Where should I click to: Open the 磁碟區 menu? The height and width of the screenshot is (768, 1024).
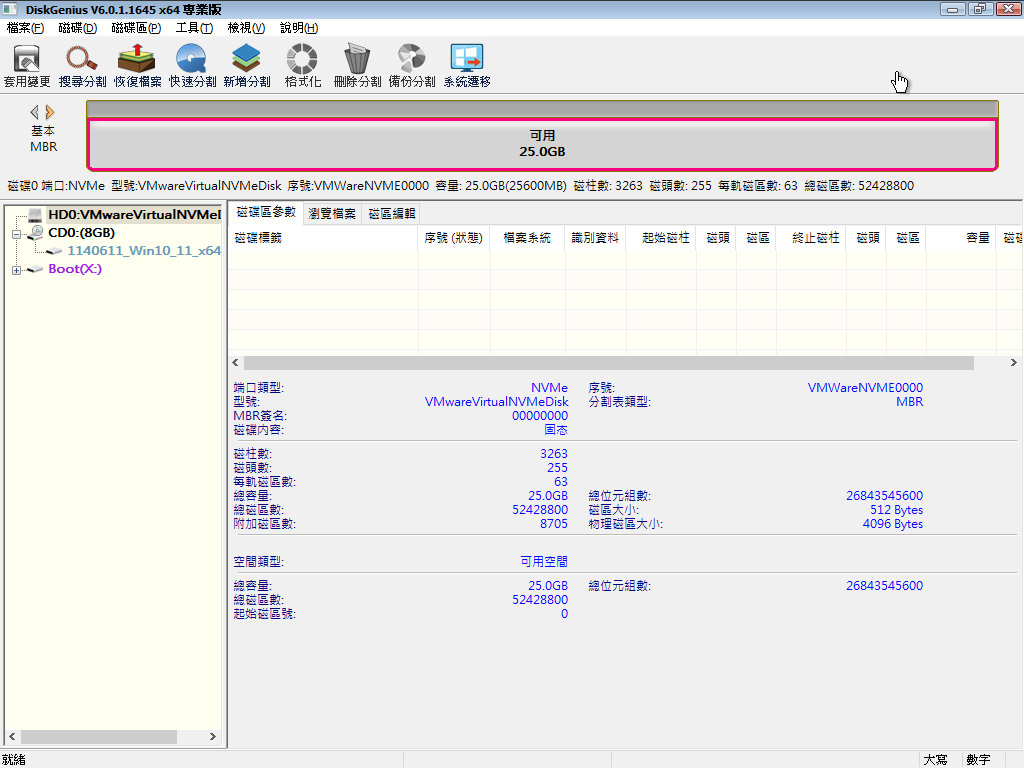click(x=136, y=28)
